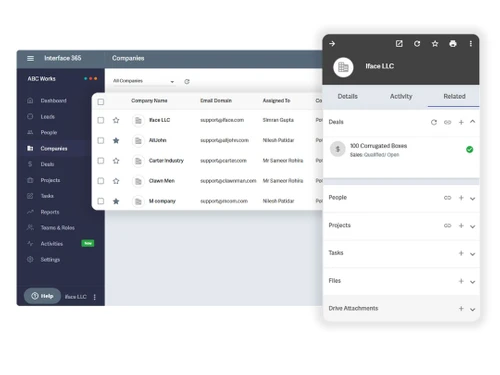This screenshot has width=500, height=375.
Task: Unstar the M company row
Action: pyautogui.click(x=116, y=201)
